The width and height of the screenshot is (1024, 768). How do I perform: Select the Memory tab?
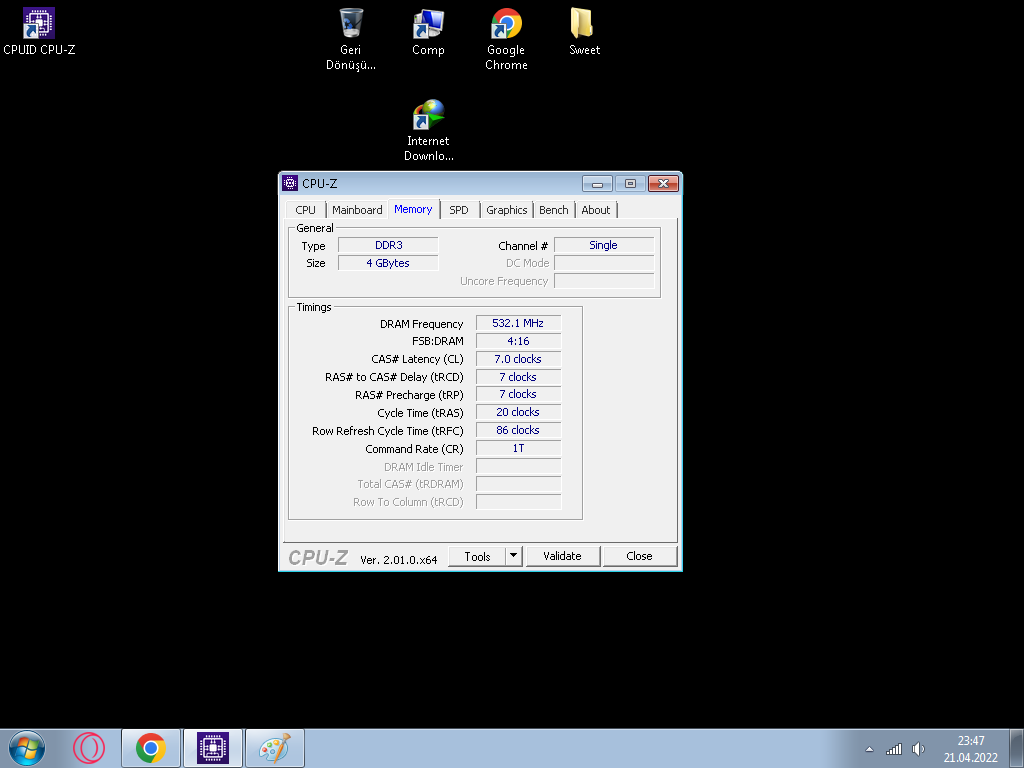413,209
